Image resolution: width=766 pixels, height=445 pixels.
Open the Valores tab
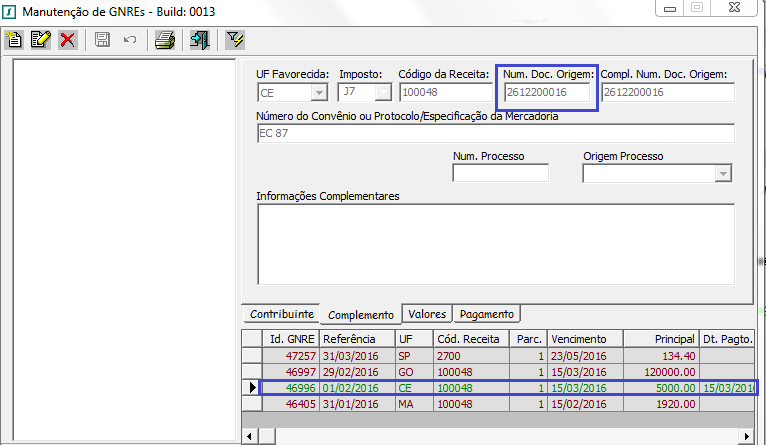coord(427,314)
